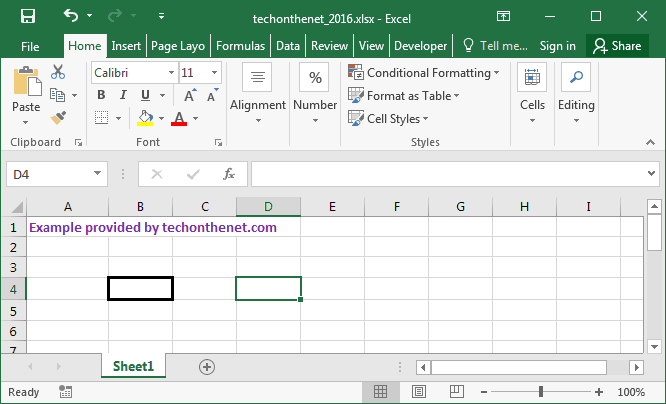Click the Tell me search box
Screen dimensions: 666x404
click(x=495, y=45)
